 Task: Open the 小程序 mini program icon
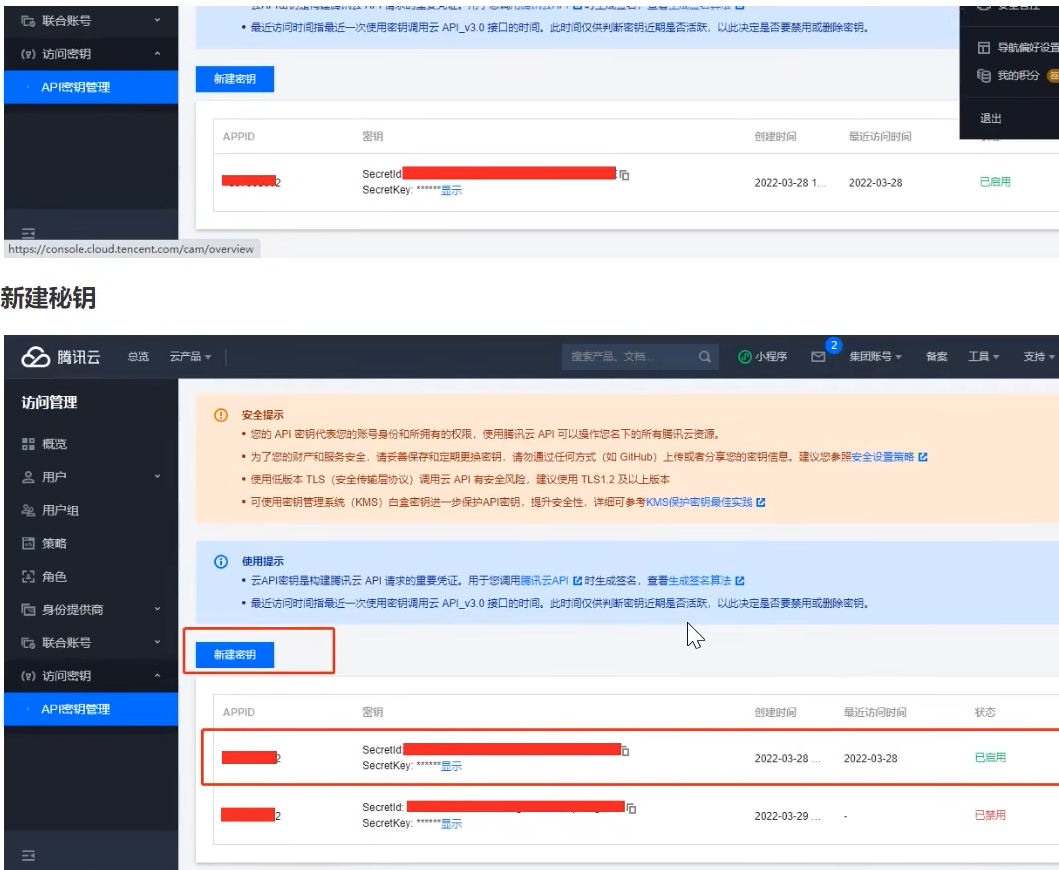(x=744, y=357)
